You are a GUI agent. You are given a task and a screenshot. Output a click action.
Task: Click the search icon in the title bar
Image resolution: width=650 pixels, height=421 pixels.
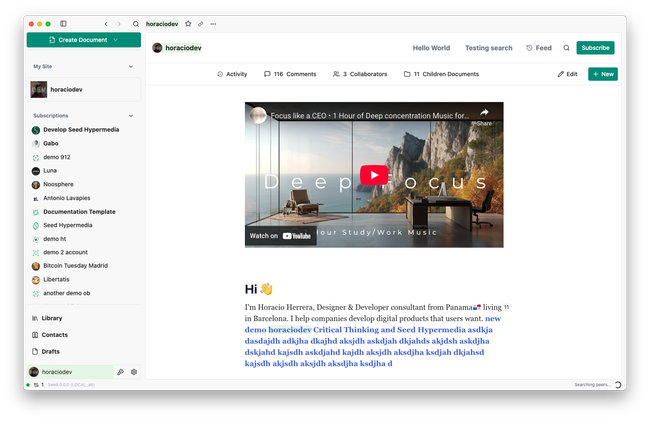136,23
